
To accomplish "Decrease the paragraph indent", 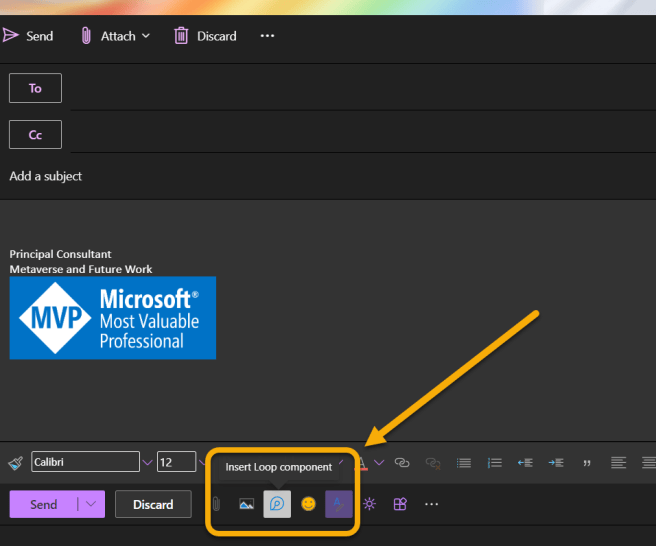I will pyautogui.click(x=525, y=463).
